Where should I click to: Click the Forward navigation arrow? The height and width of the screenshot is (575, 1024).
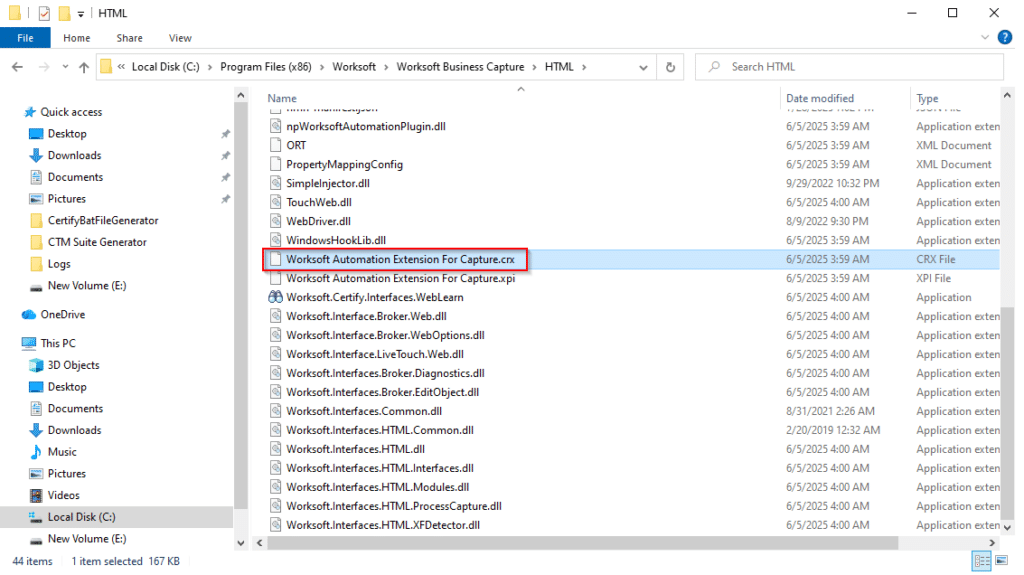pyautogui.click(x=43, y=67)
